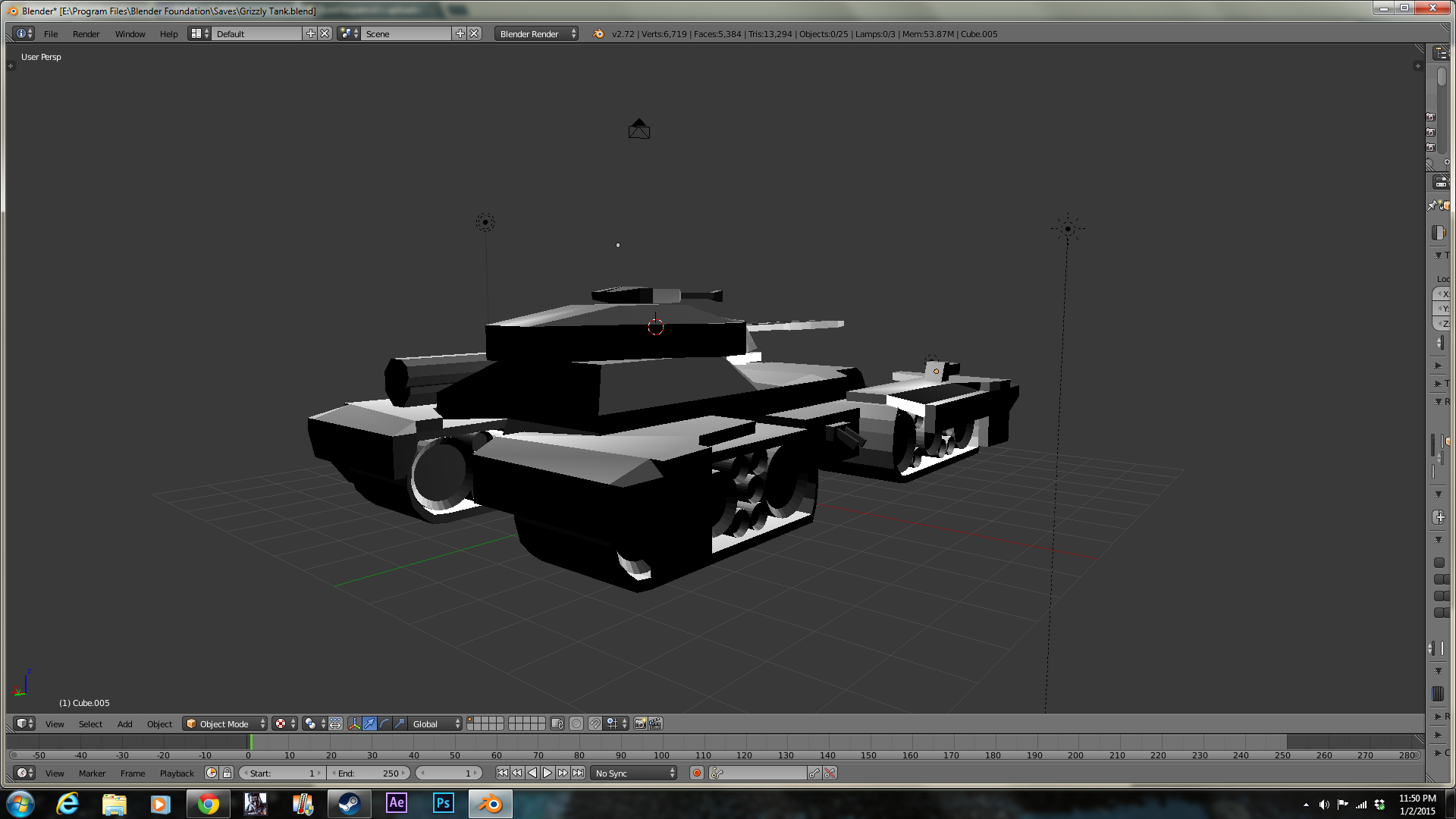This screenshot has height=819, width=1456.
Task: Open the Help menu
Action: [168, 34]
